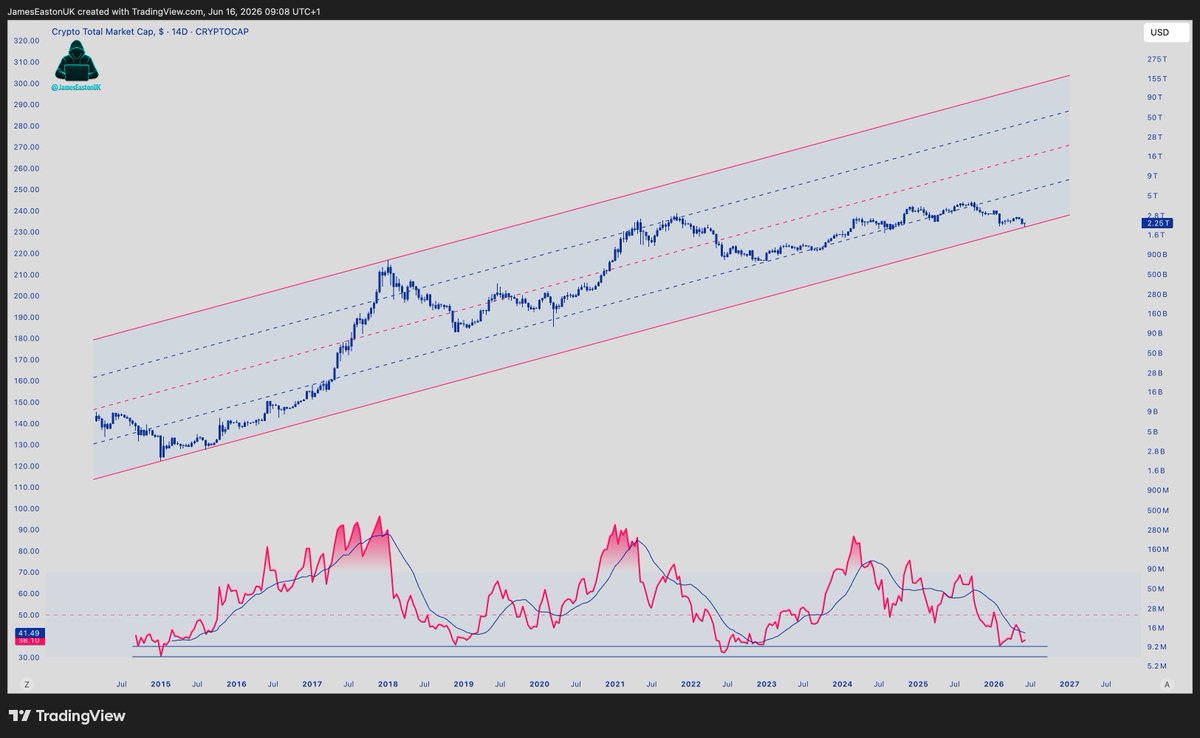Click the 2018 label on time axis
This screenshot has height=738, width=1200.
pyautogui.click(x=388, y=684)
